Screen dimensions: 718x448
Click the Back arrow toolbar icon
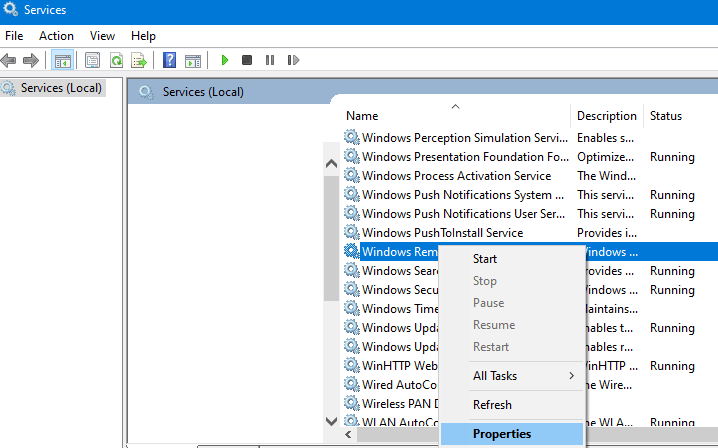[9, 60]
